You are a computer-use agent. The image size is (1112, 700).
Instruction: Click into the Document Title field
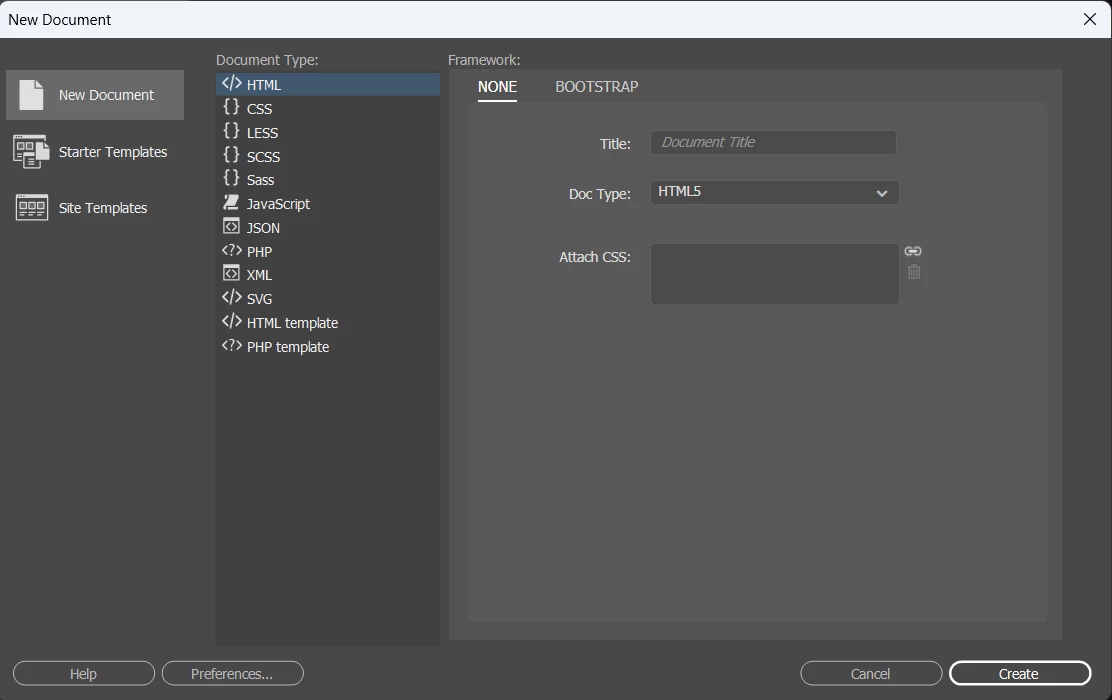pos(773,143)
